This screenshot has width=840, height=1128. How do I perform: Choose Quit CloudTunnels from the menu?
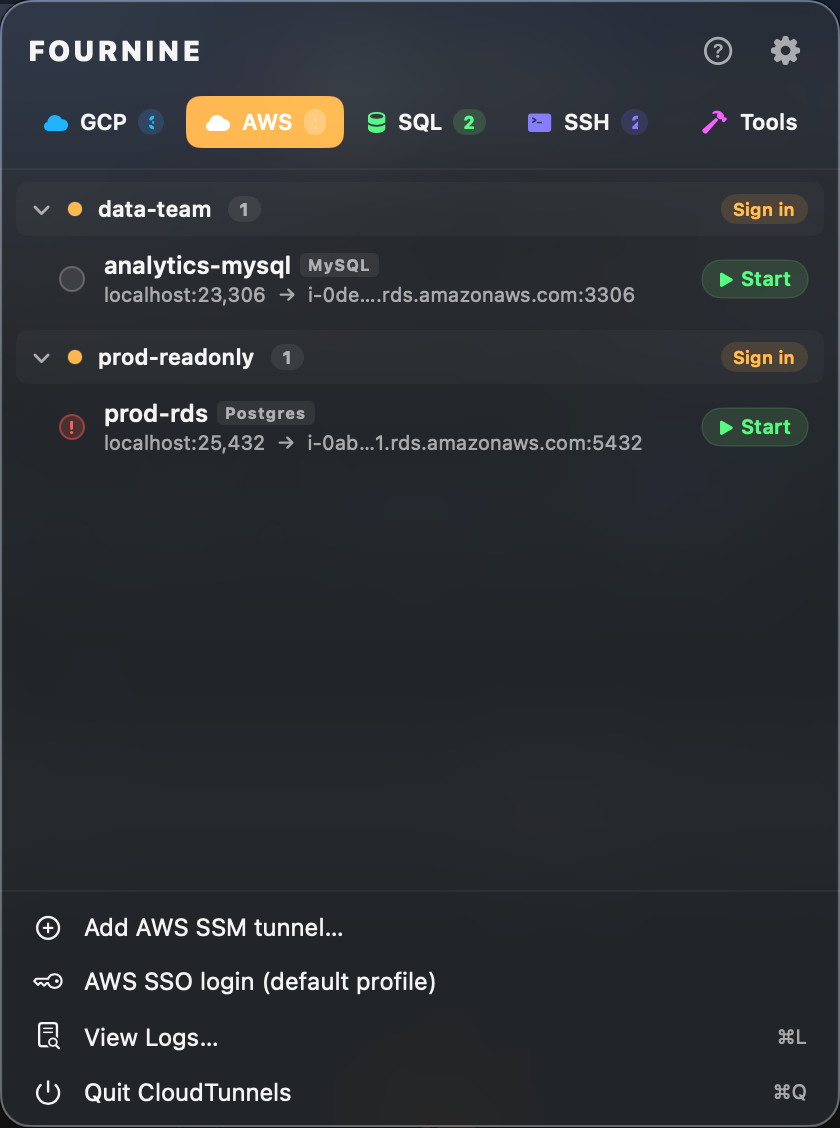[x=187, y=1092]
